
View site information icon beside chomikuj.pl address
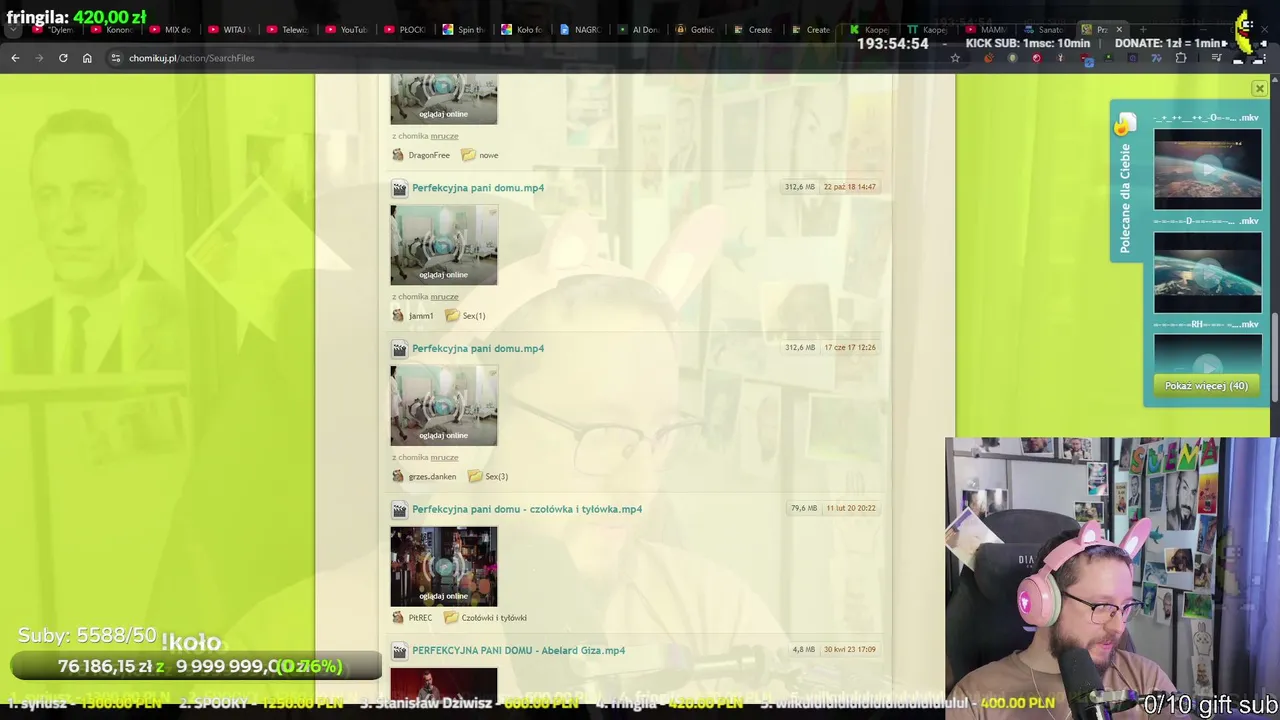[115, 58]
